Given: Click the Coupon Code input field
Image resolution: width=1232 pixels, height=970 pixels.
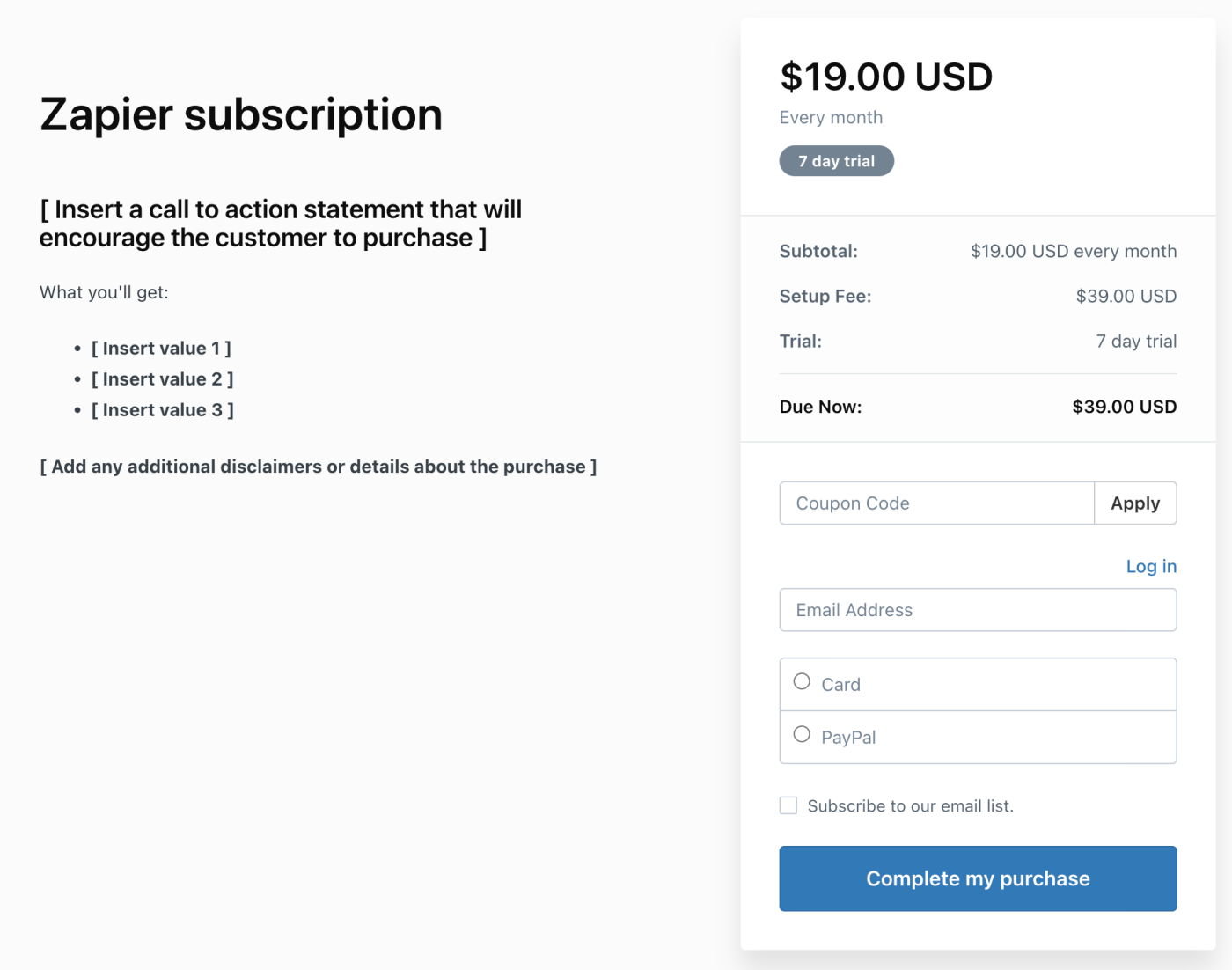Looking at the screenshot, I should [x=936, y=503].
